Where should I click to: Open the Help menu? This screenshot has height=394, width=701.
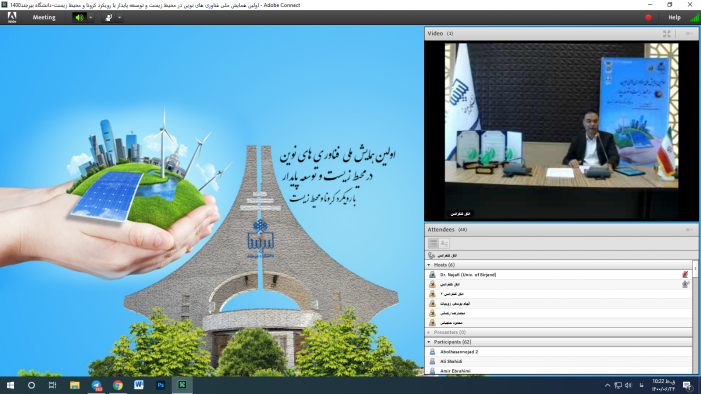(674, 17)
